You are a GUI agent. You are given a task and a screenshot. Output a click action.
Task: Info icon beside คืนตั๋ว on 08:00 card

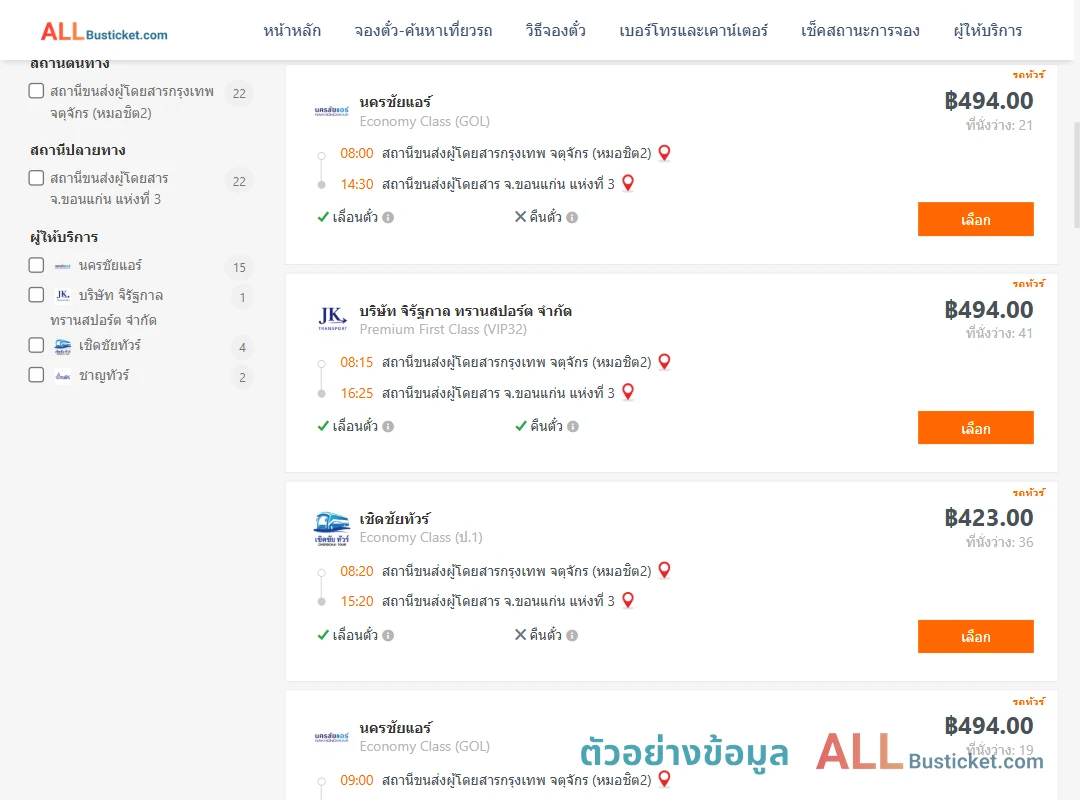pos(572,218)
